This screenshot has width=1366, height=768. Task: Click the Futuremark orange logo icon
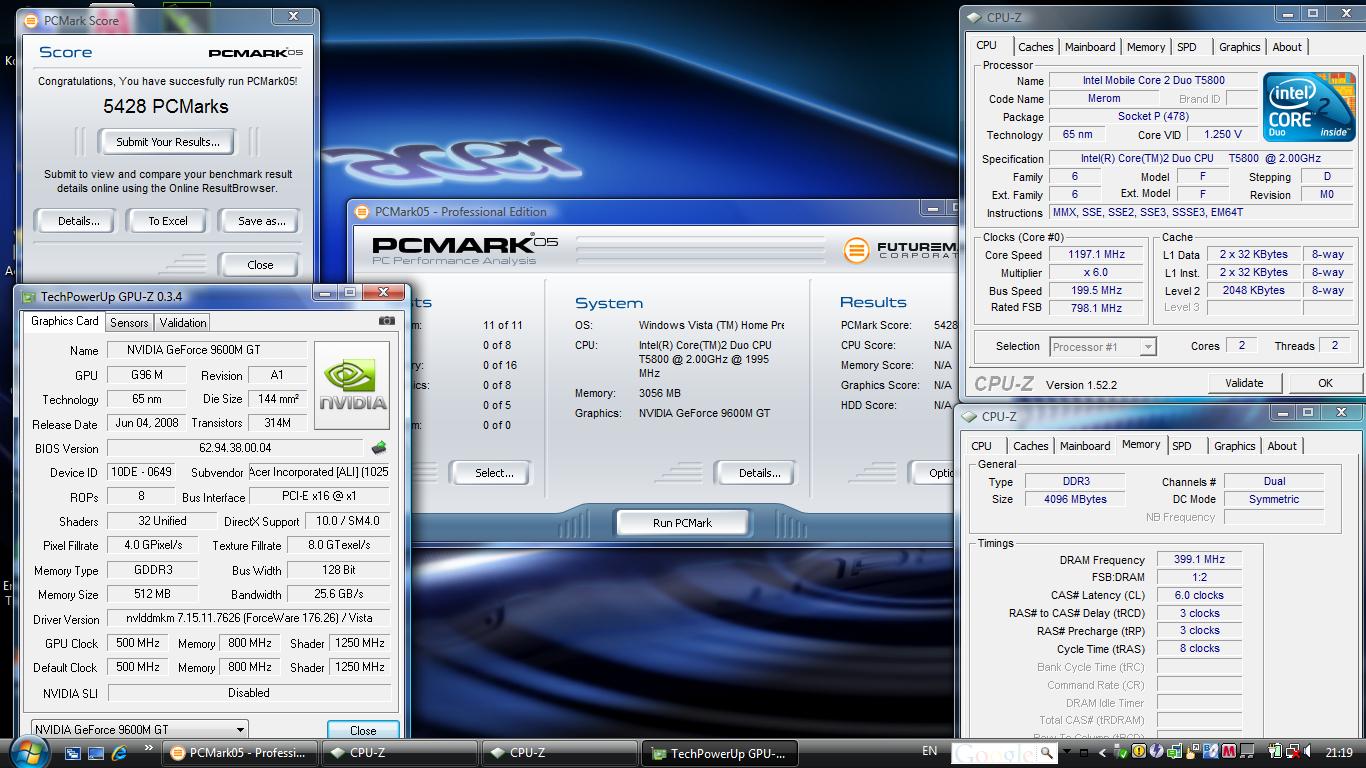click(x=855, y=250)
